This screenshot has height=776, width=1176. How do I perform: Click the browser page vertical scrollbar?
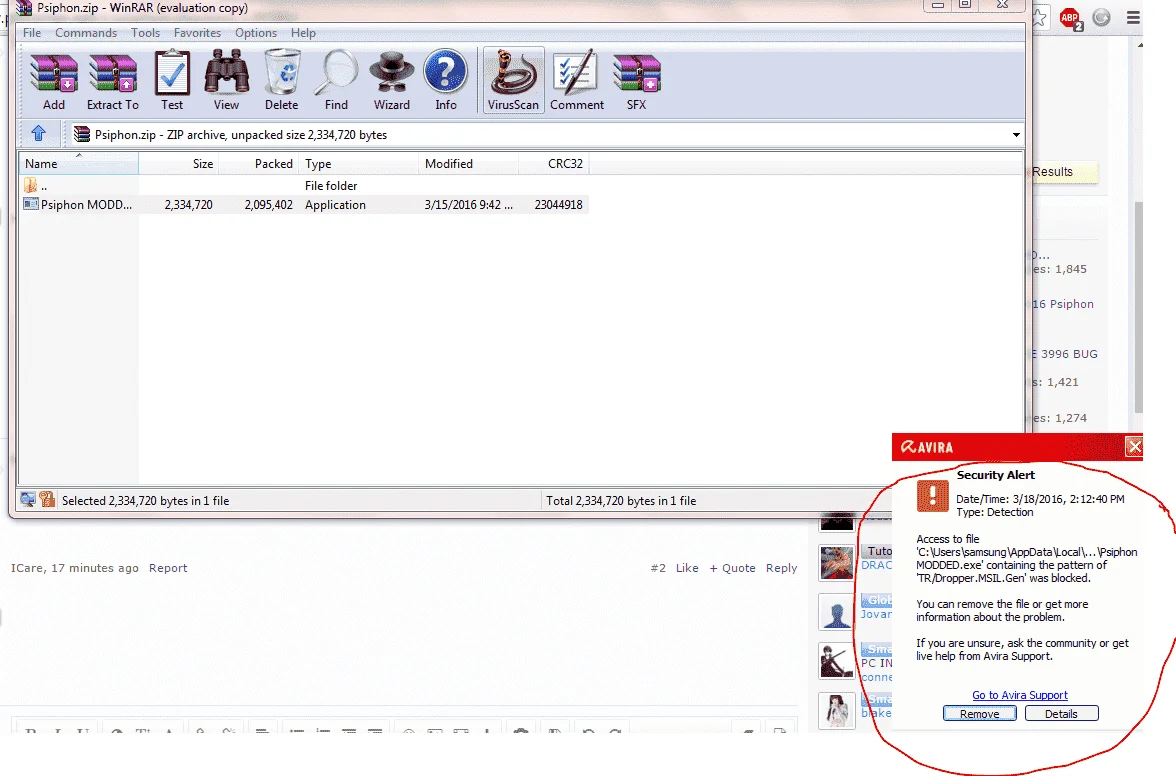(x=1138, y=306)
